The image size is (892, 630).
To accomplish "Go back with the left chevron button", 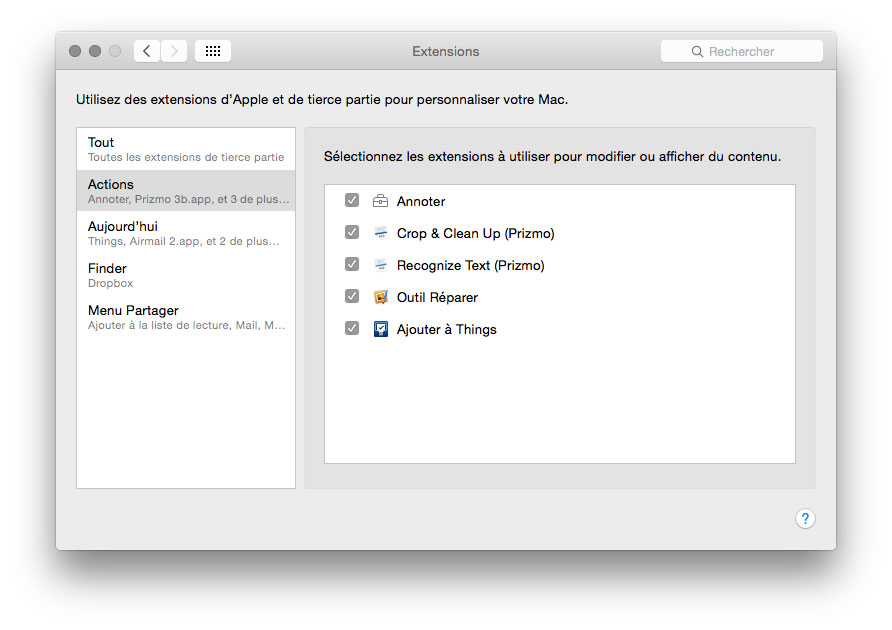I will 147,51.
